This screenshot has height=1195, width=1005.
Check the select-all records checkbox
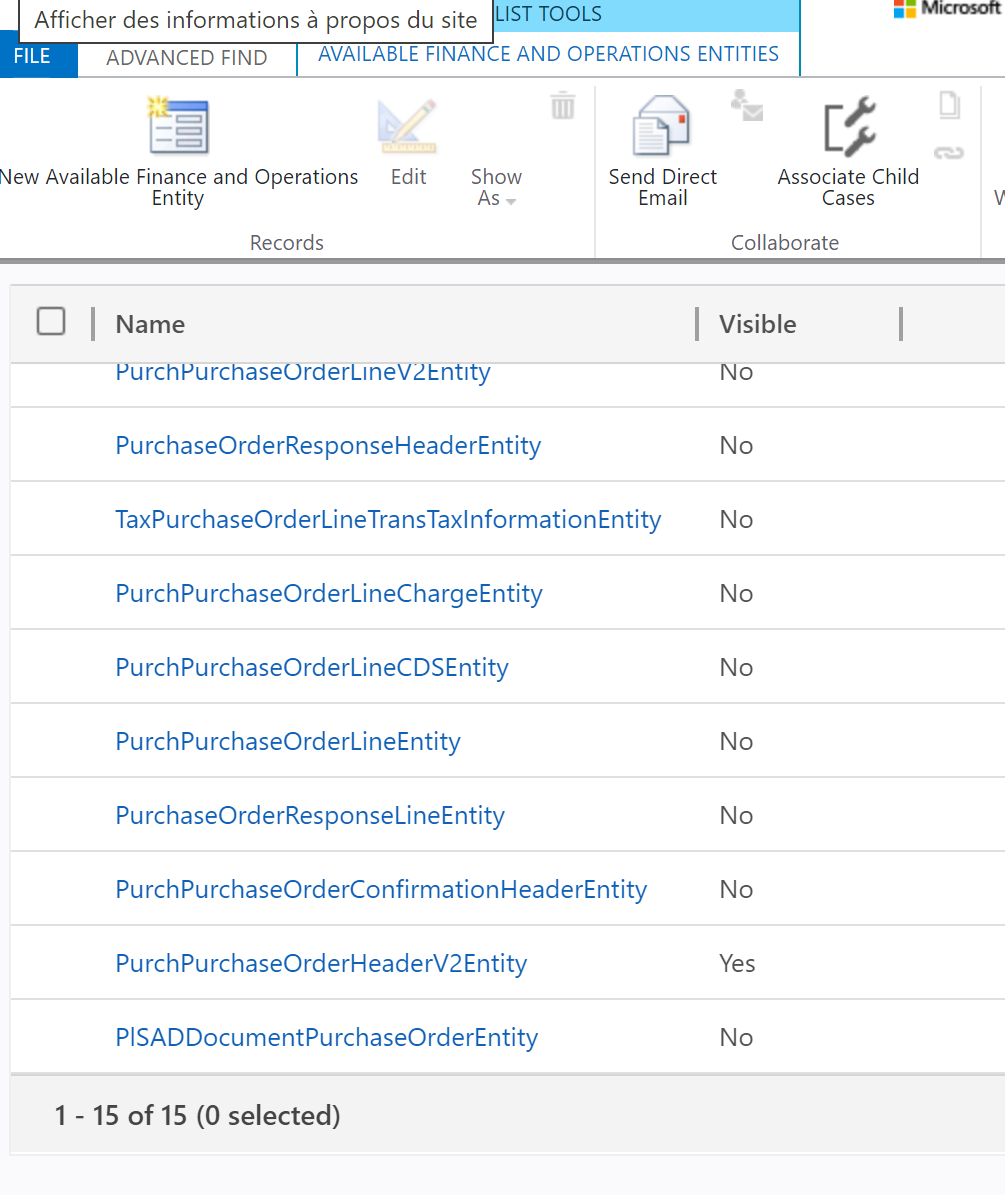click(x=51, y=322)
